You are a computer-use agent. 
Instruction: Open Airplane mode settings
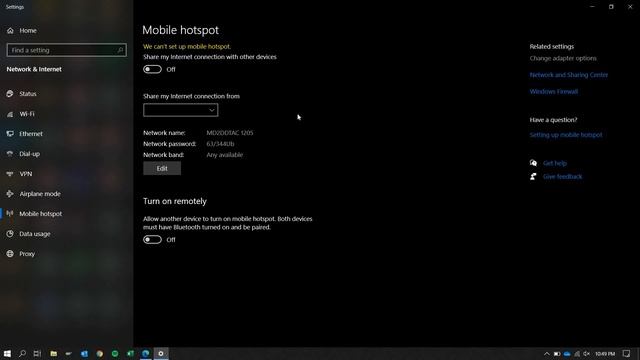point(40,194)
